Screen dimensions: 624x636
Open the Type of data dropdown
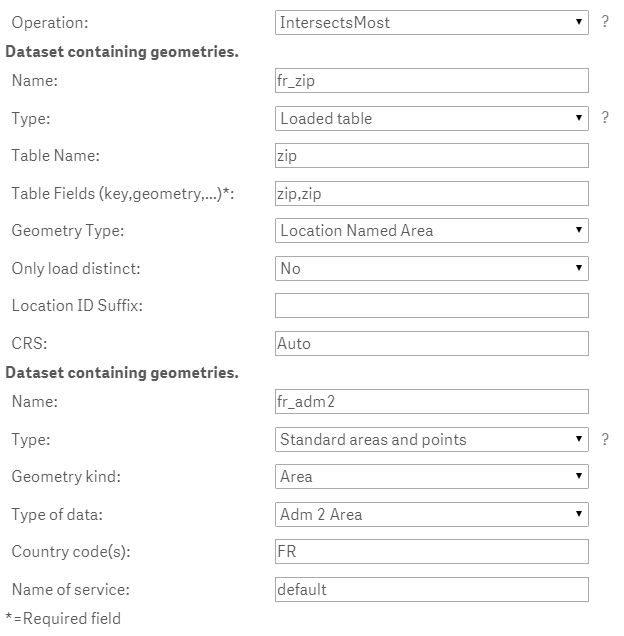432,514
